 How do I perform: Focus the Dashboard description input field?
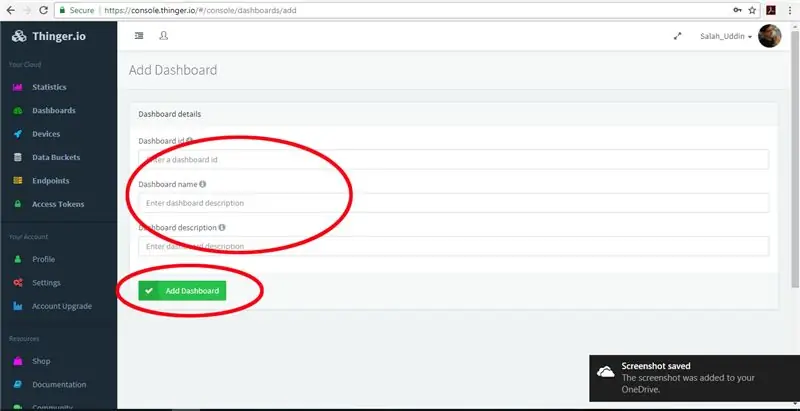[454, 246]
